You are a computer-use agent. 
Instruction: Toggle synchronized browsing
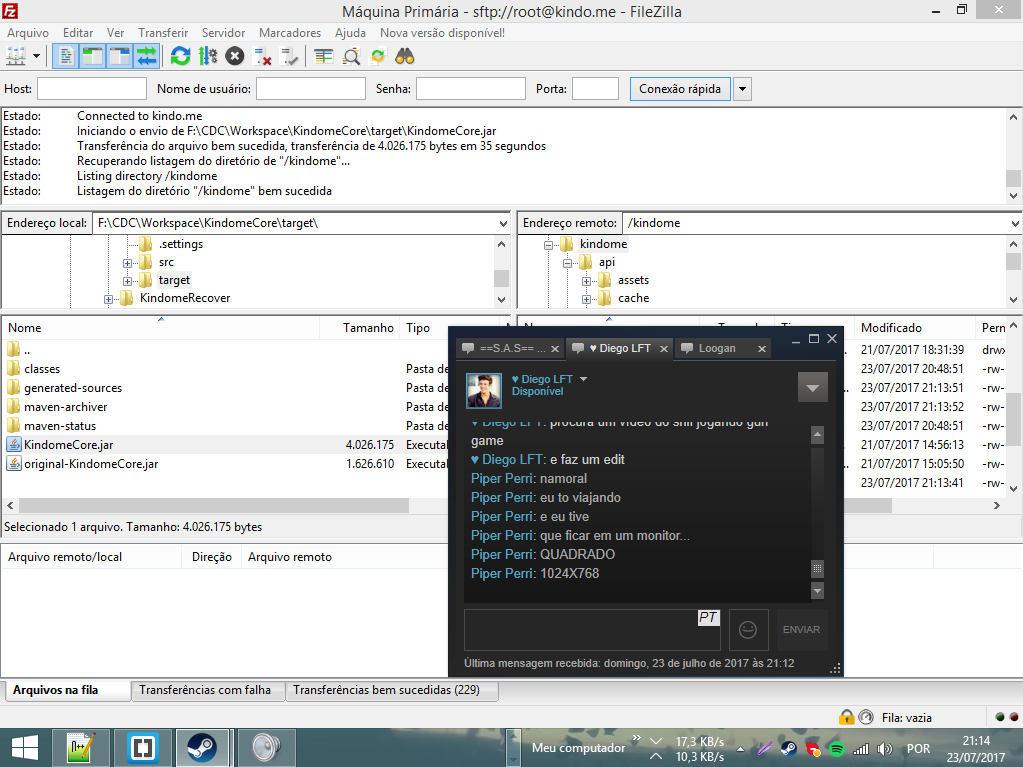(x=378, y=57)
